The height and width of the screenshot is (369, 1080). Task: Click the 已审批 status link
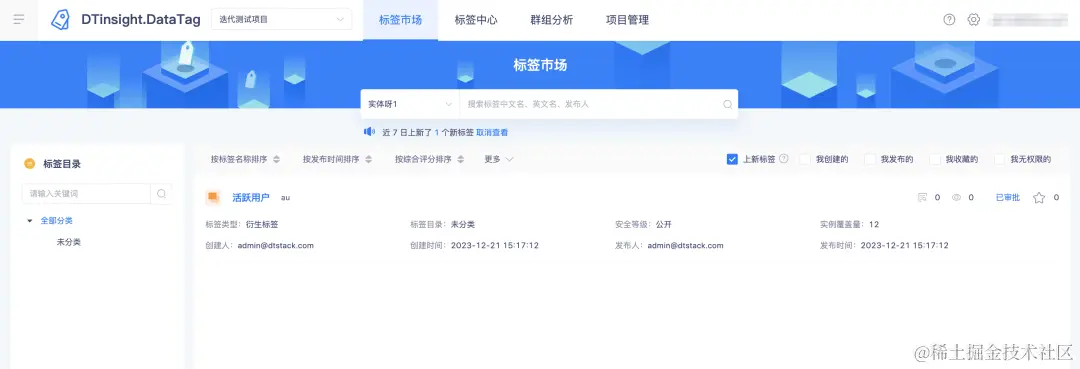[x=1008, y=198]
